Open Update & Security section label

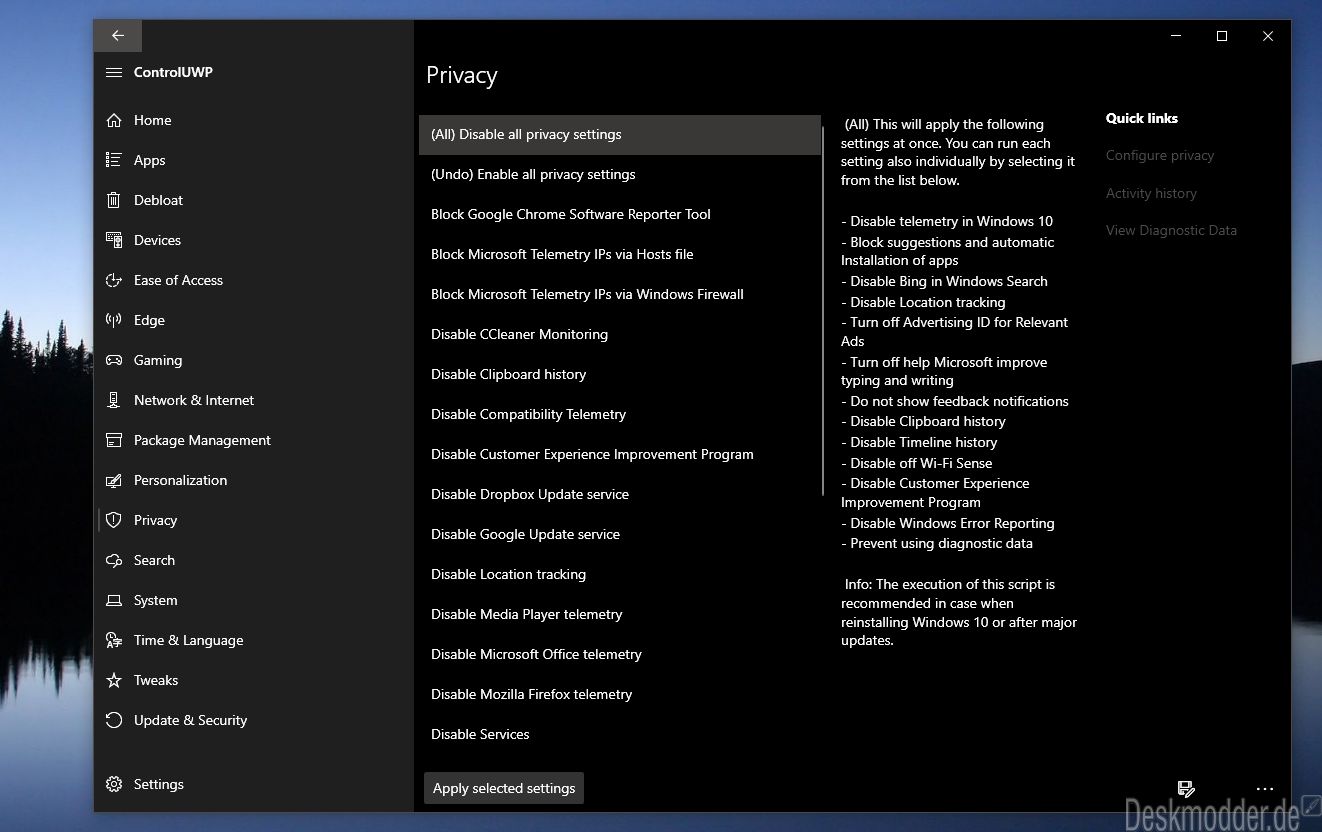pos(191,720)
